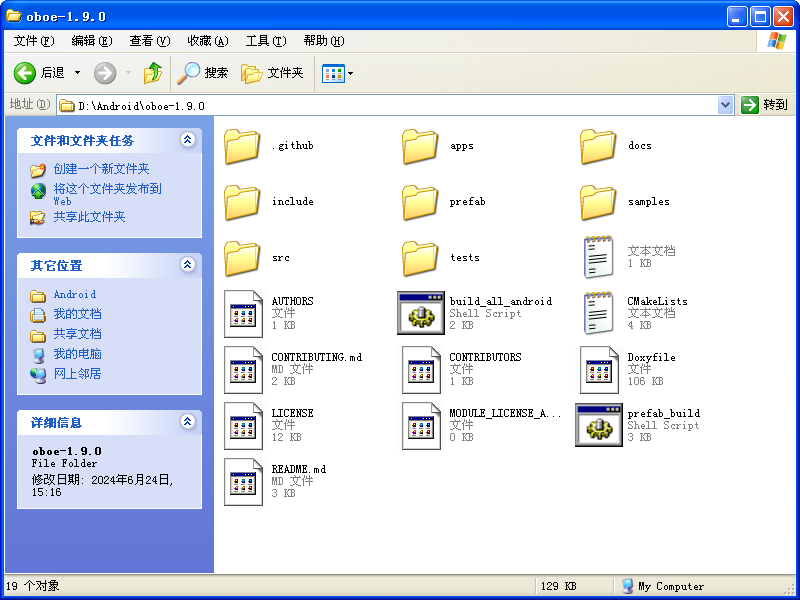Select the prefab folder icon
Screen dimensions: 800x600
click(x=420, y=202)
